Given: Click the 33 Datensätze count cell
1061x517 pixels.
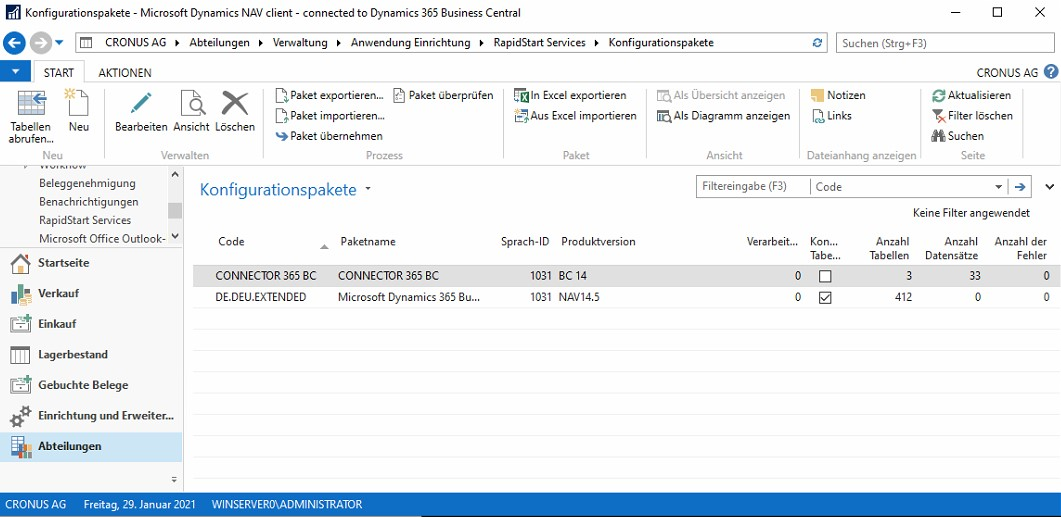Looking at the screenshot, I should 973,276.
